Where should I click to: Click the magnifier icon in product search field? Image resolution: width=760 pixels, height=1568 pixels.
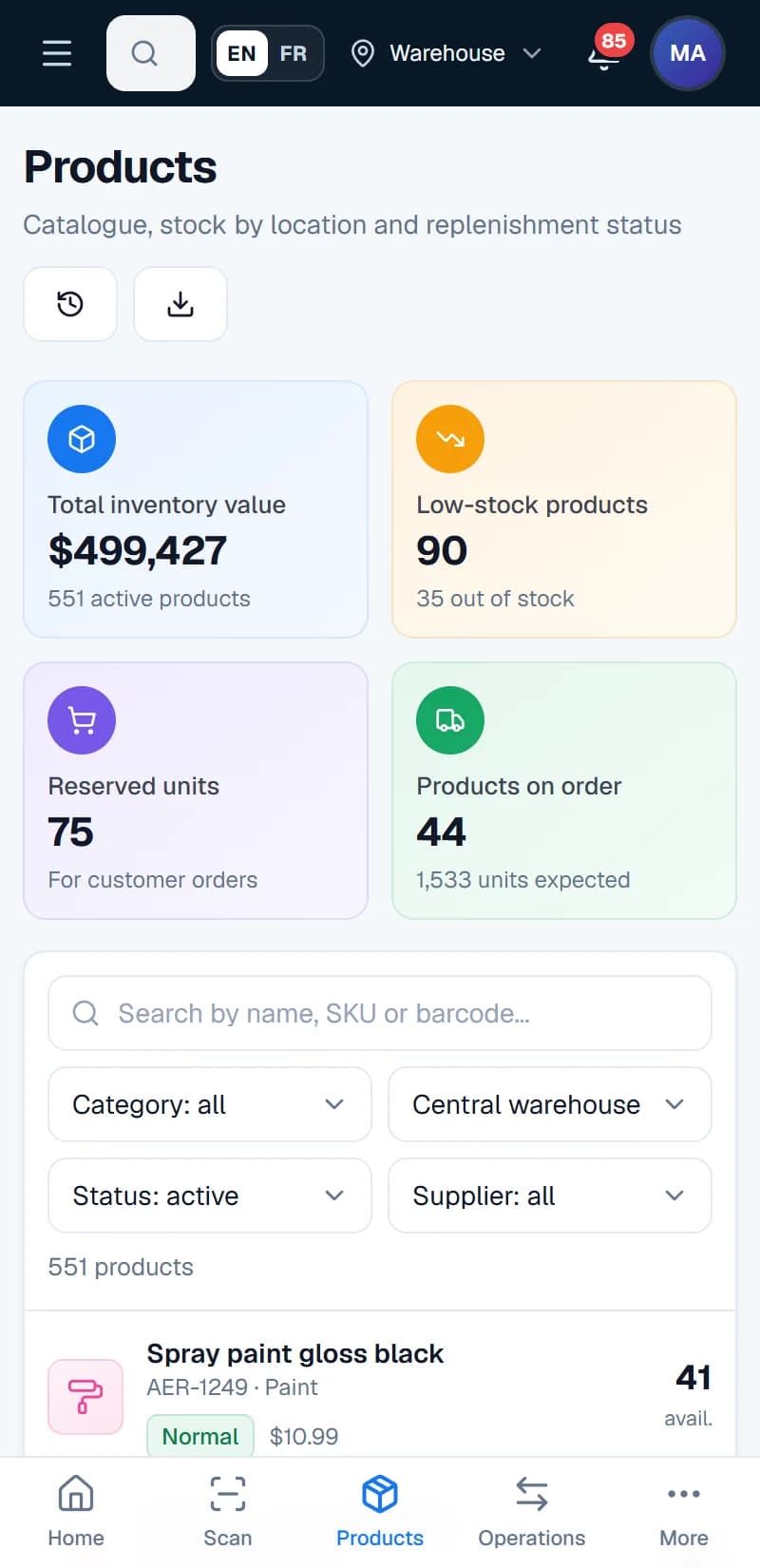tap(85, 1013)
